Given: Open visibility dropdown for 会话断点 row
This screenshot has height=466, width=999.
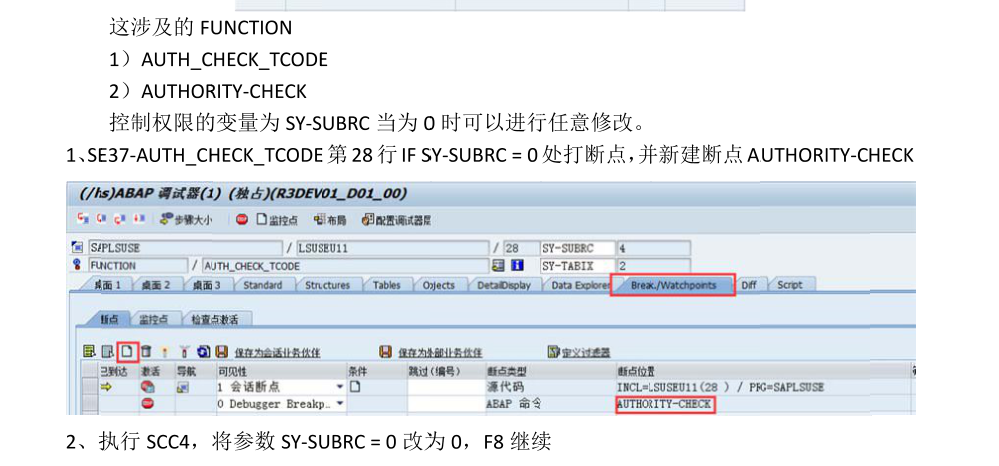Looking at the screenshot, I should (x=340, y=388).
